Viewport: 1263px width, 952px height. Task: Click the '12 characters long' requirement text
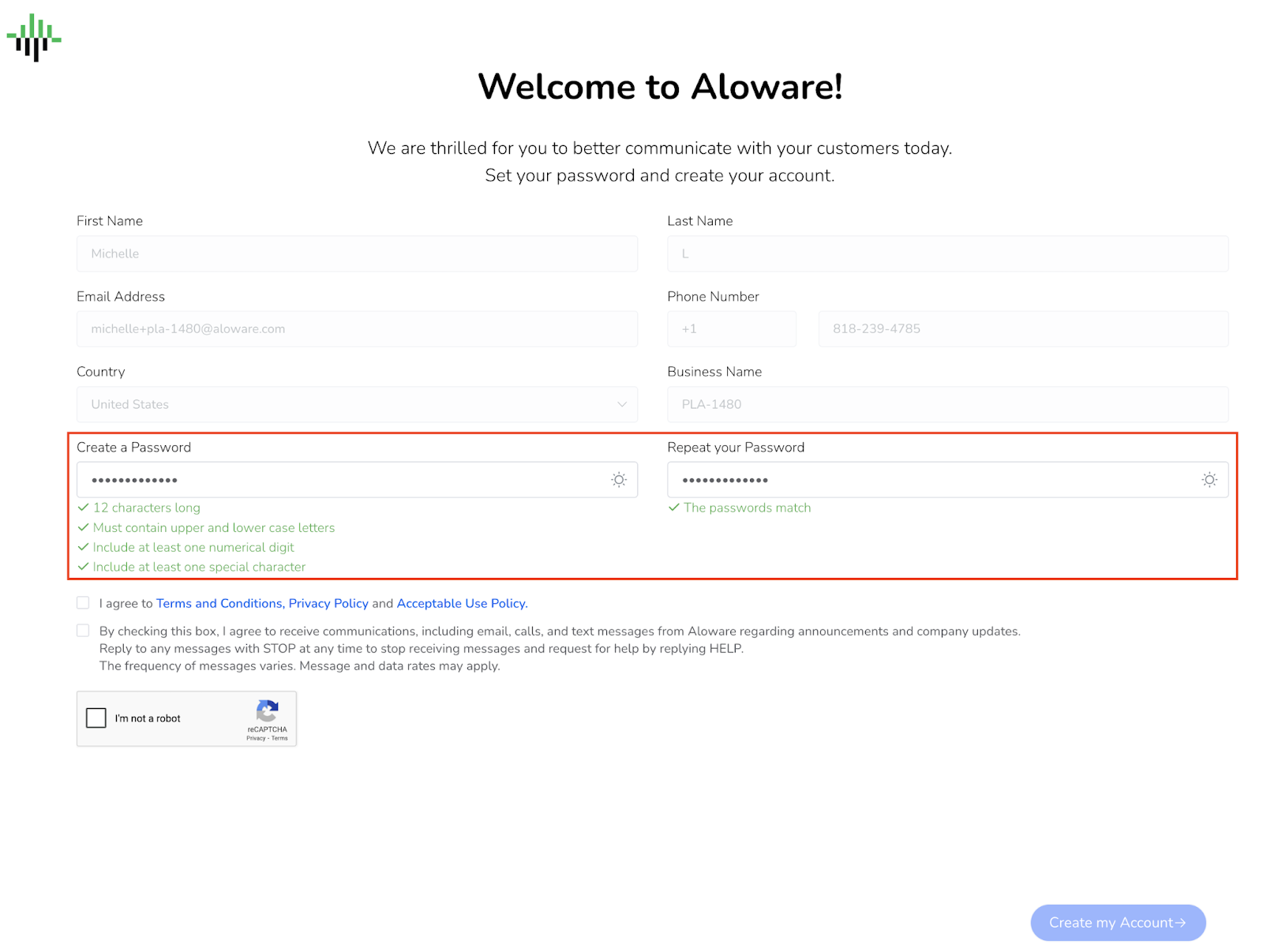pyautogui.click(x=147, y=508)
